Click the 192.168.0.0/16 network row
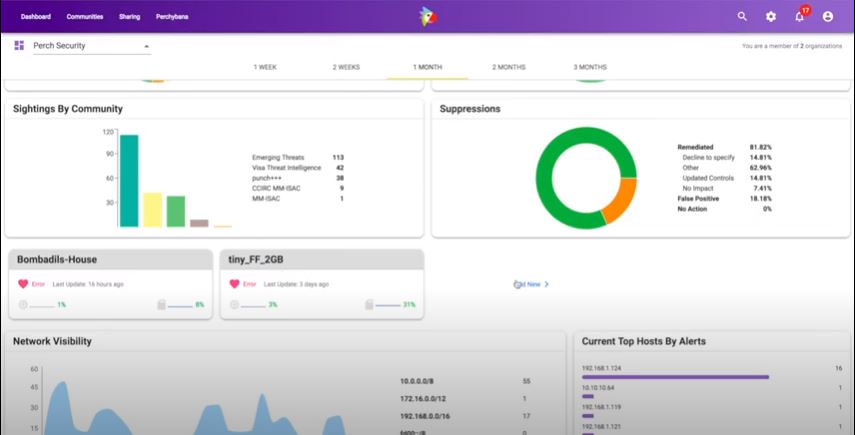 465,416
